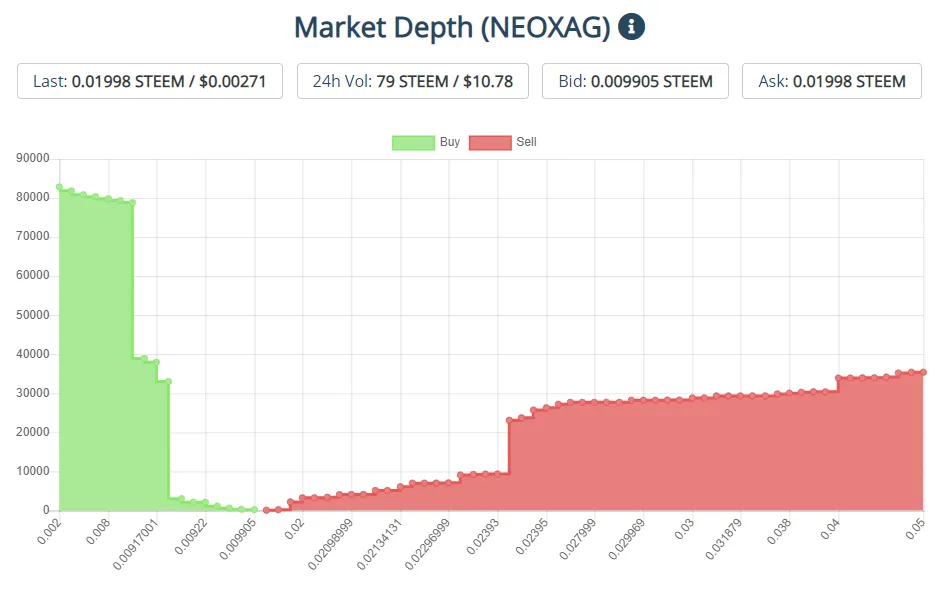Click the Last price box 0.01998 STEEM
The image size is (940, 590).
point(150,81)
